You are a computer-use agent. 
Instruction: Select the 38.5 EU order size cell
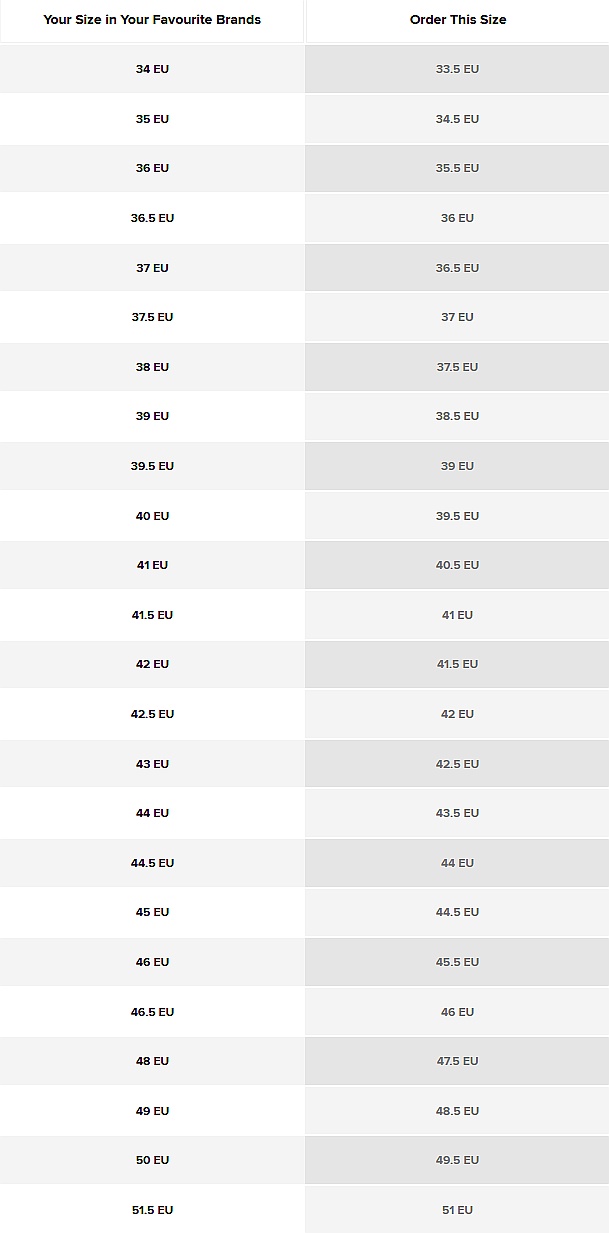[457, 416]
